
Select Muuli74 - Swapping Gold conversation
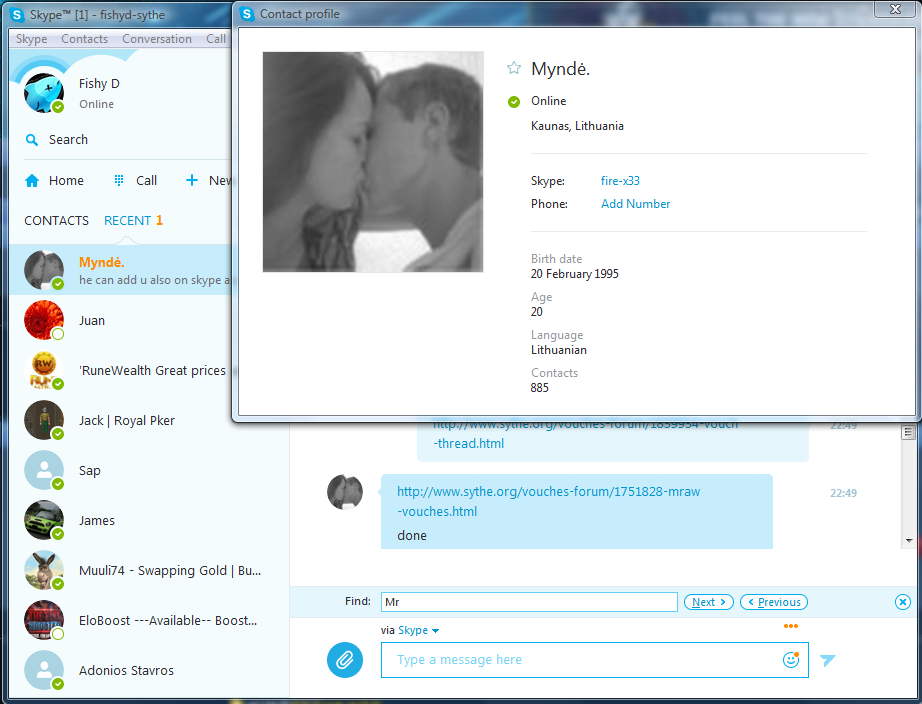click(149, 570)
